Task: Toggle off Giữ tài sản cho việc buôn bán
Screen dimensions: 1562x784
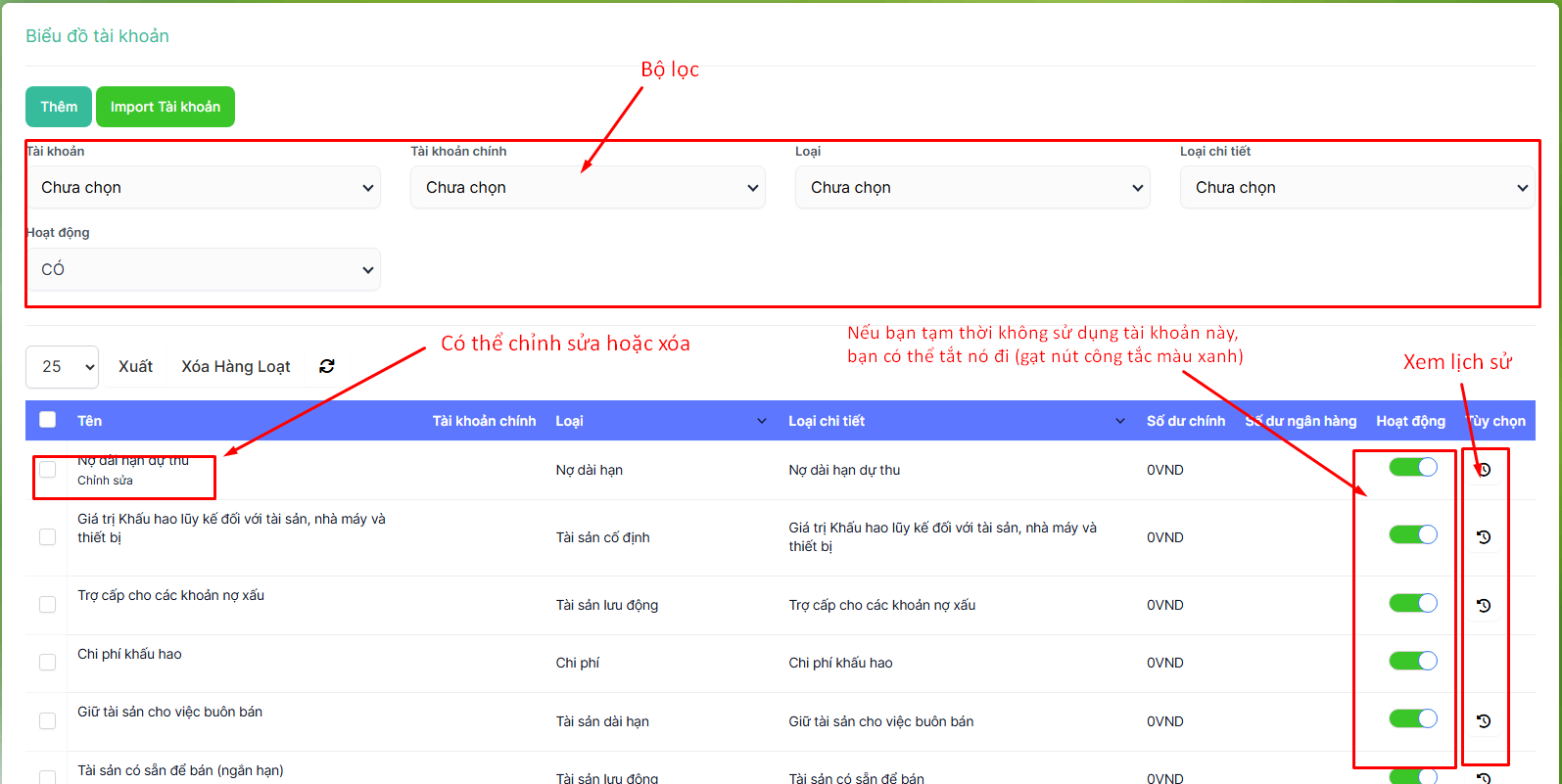Action: [x=1412, y=718]
